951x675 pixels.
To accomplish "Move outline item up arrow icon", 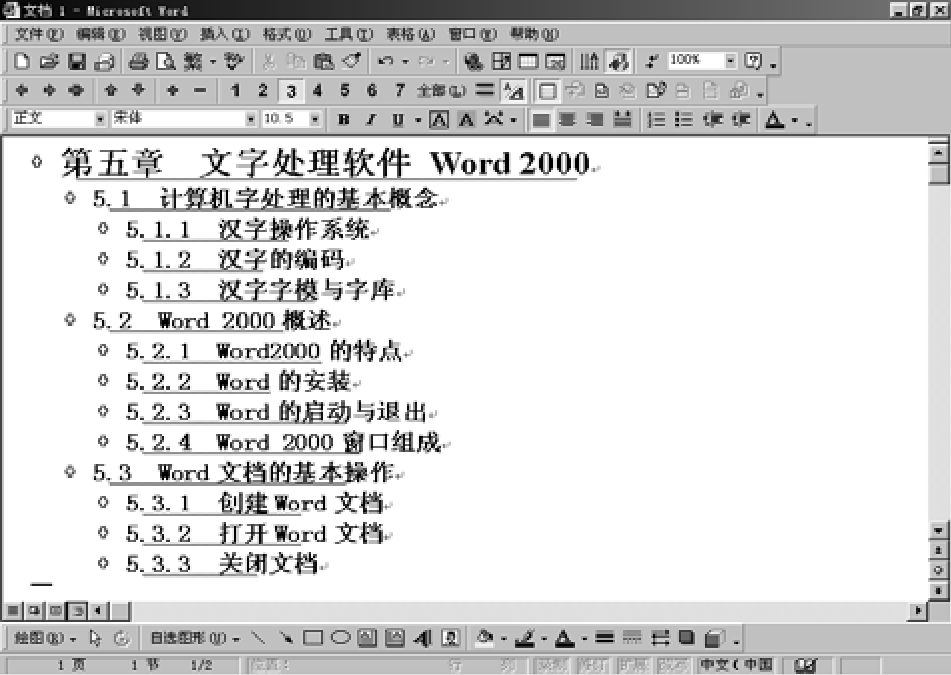I will click(x=110, y=90).
